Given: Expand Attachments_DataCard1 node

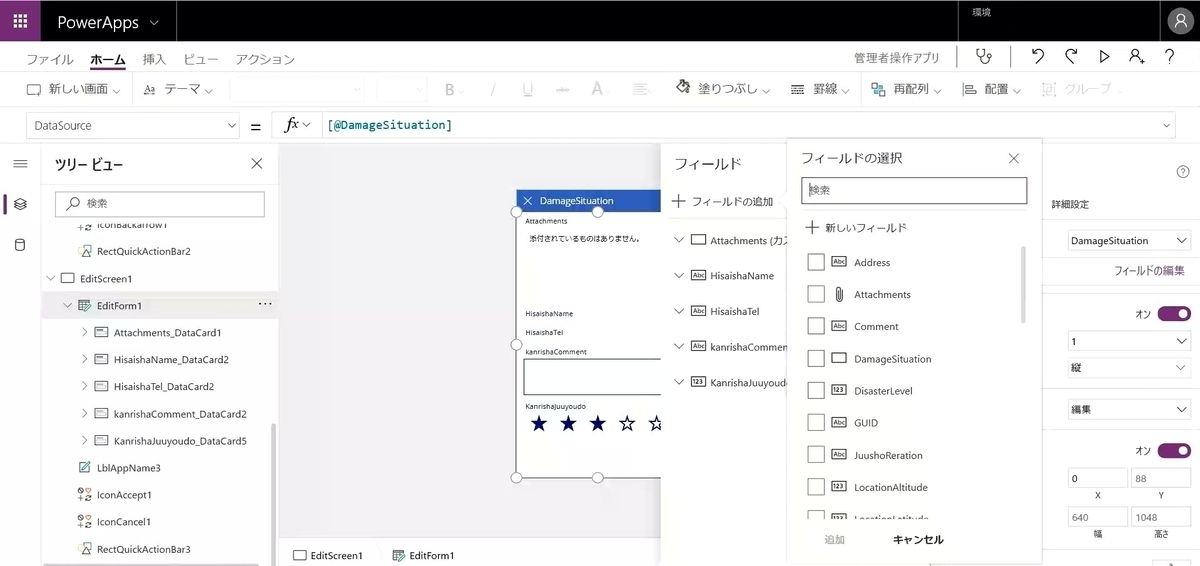Looking at the screenshot, I should [x=85, y=332].
